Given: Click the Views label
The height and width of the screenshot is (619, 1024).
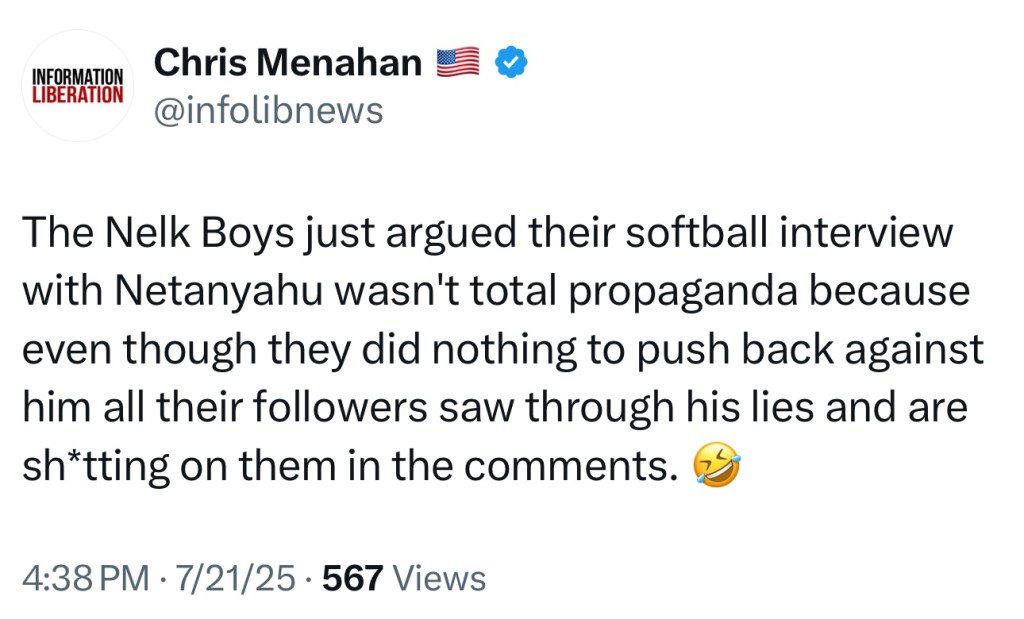Looking at the screenshot, I should pos(440,578).
